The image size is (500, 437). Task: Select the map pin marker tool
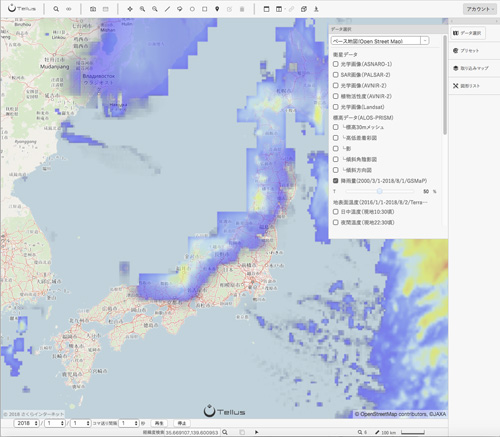pos(217,9)
